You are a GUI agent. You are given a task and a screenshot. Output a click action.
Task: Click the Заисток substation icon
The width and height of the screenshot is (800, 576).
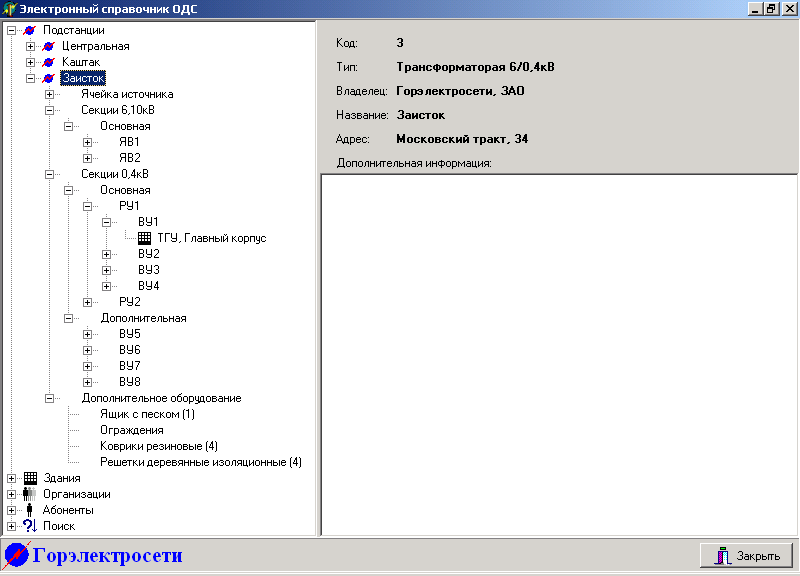(x=49, y=78)
